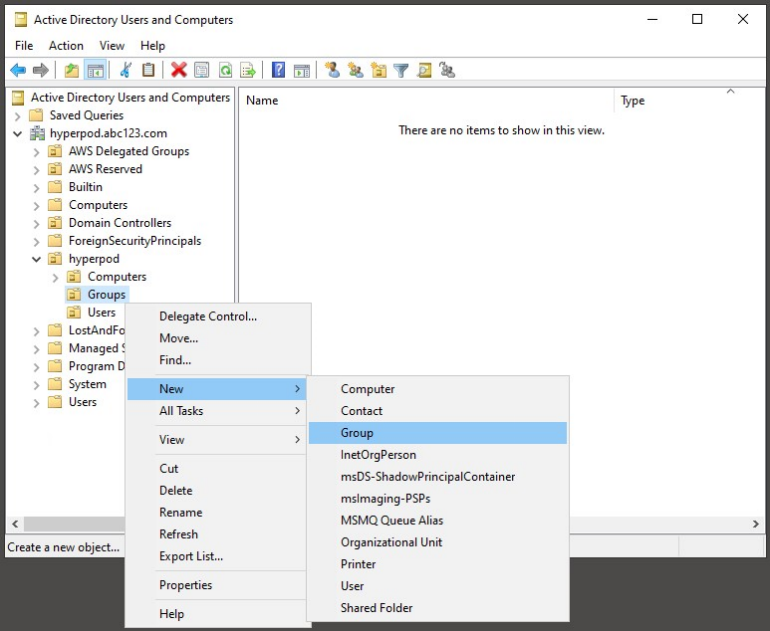
Task: Expand the AWS Delegated Groups node
Action: click(36, 152)
